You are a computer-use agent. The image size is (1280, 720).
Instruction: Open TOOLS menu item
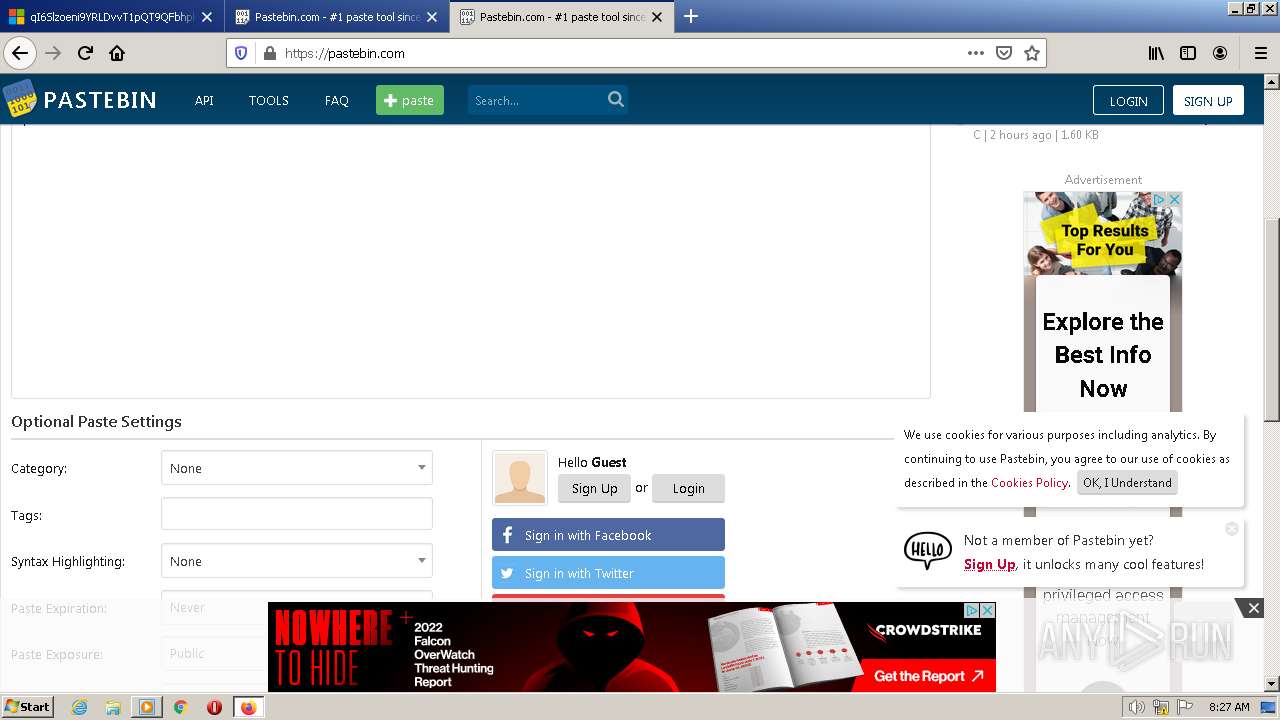268,100
